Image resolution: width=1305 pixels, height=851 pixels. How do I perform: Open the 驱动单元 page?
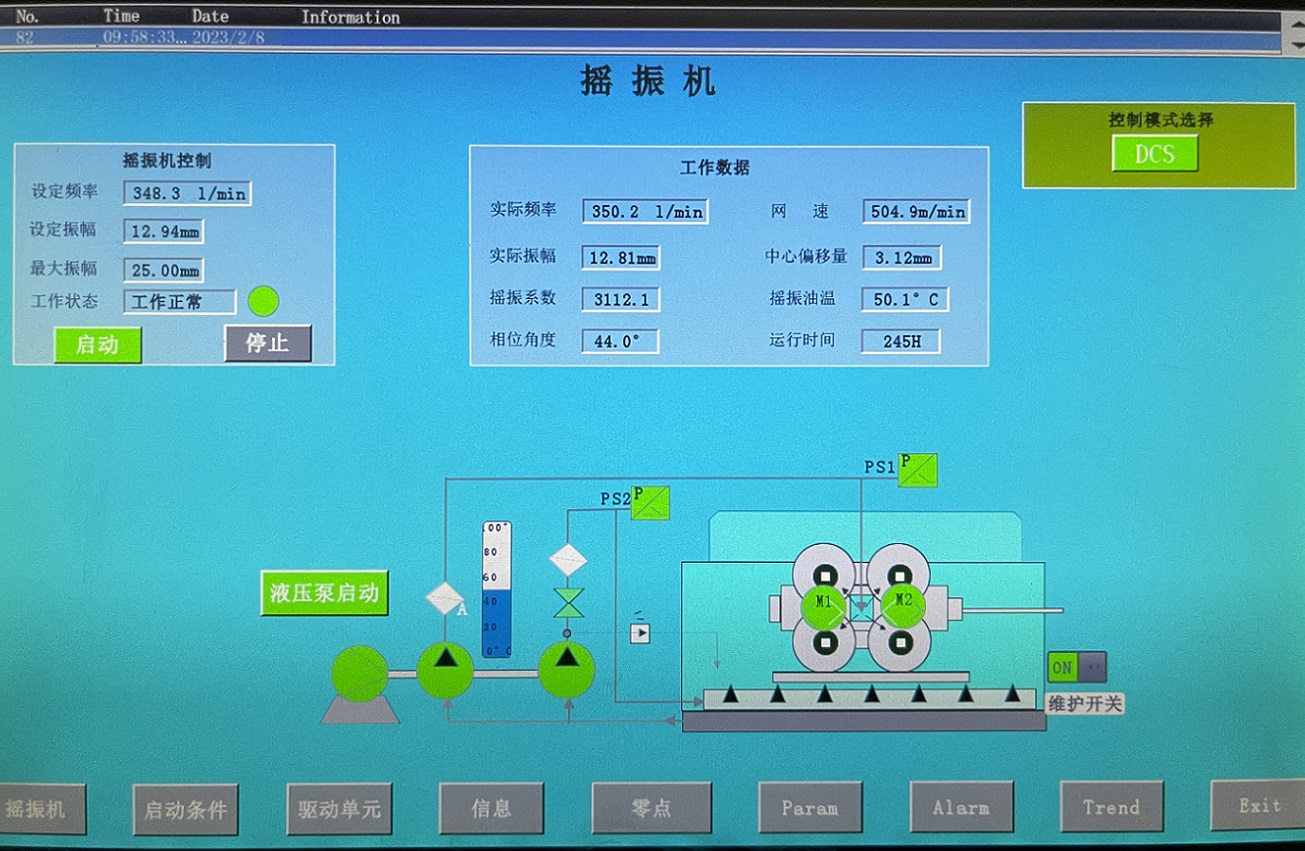[x=339, y=809]
